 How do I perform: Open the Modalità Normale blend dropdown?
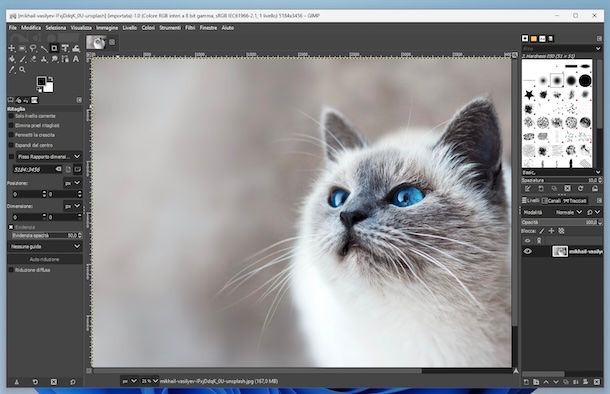point(568,212)
